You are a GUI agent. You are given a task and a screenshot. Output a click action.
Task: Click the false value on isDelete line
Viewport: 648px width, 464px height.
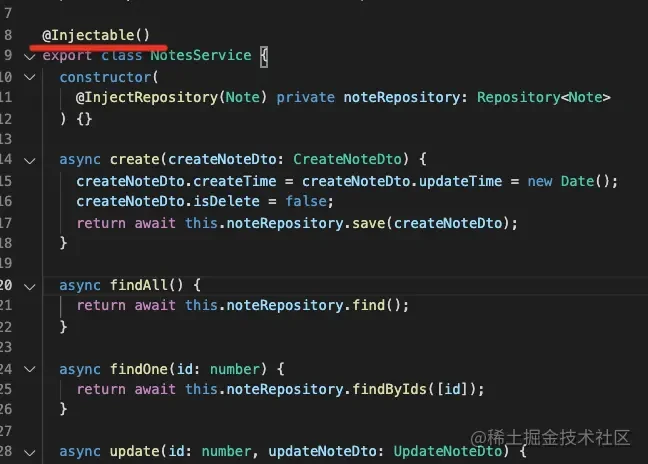point(306,202)
